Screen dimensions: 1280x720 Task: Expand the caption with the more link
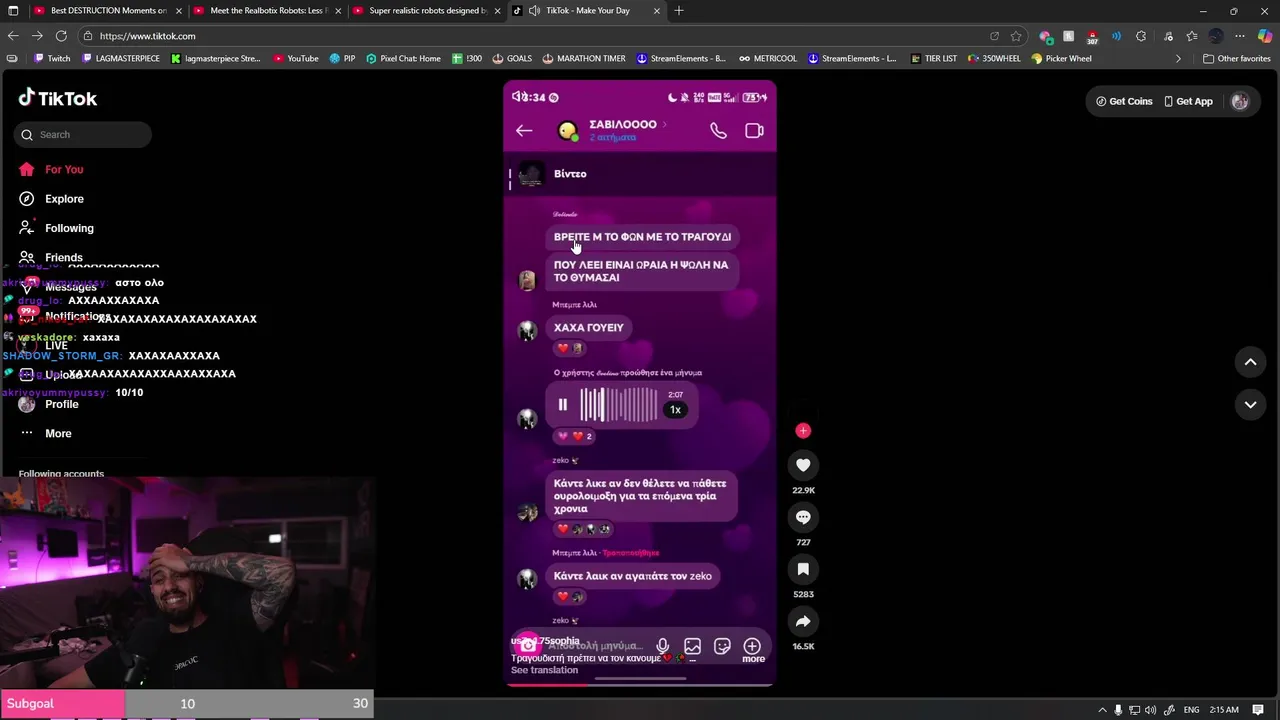(x=753, y=659)
